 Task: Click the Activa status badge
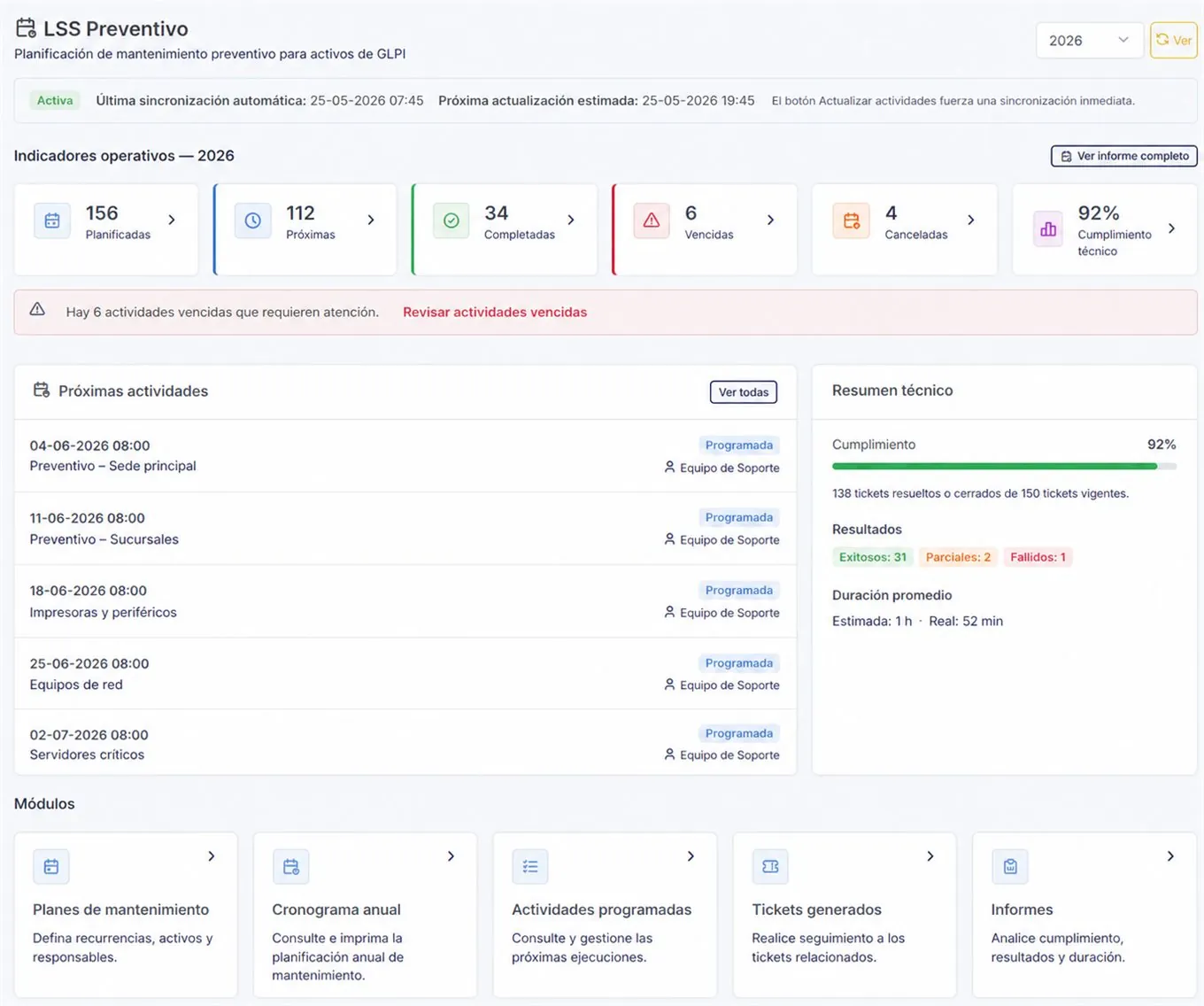coord(55,101)
